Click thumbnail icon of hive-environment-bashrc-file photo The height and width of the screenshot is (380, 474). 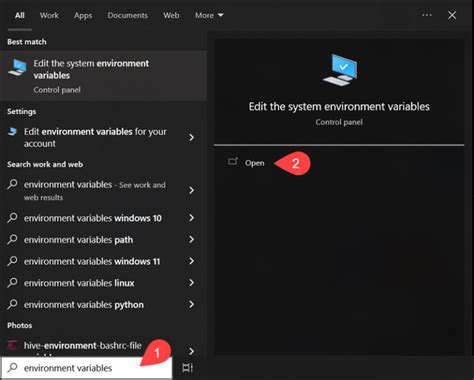tap(12, 345)
